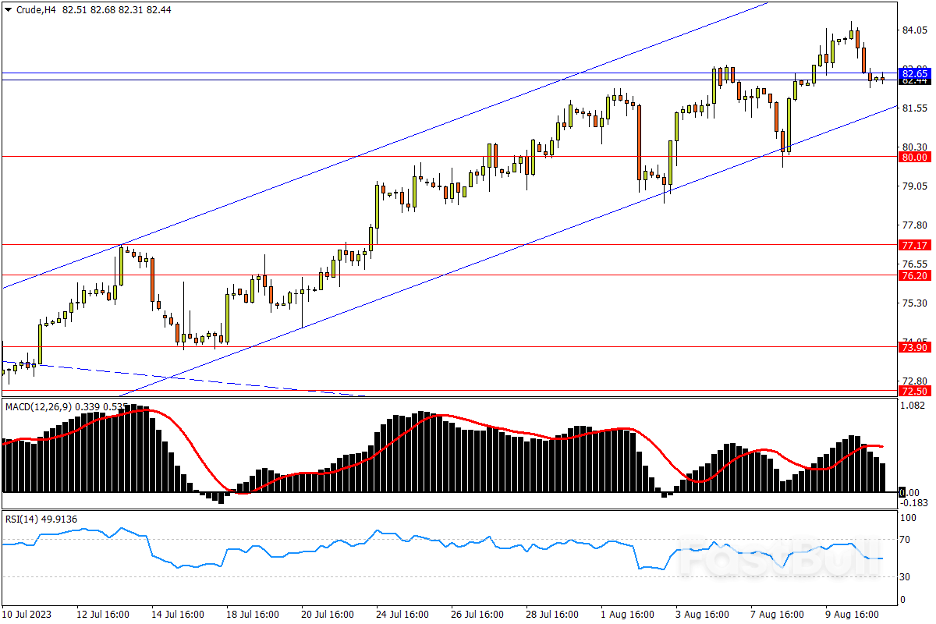Select the 80.00 red price label

coord(914,157)
